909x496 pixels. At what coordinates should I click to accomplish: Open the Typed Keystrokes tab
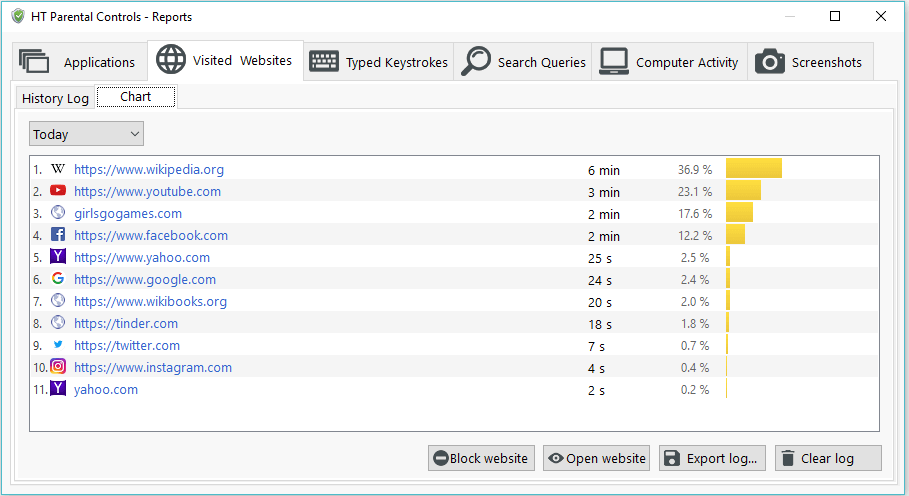379,61
